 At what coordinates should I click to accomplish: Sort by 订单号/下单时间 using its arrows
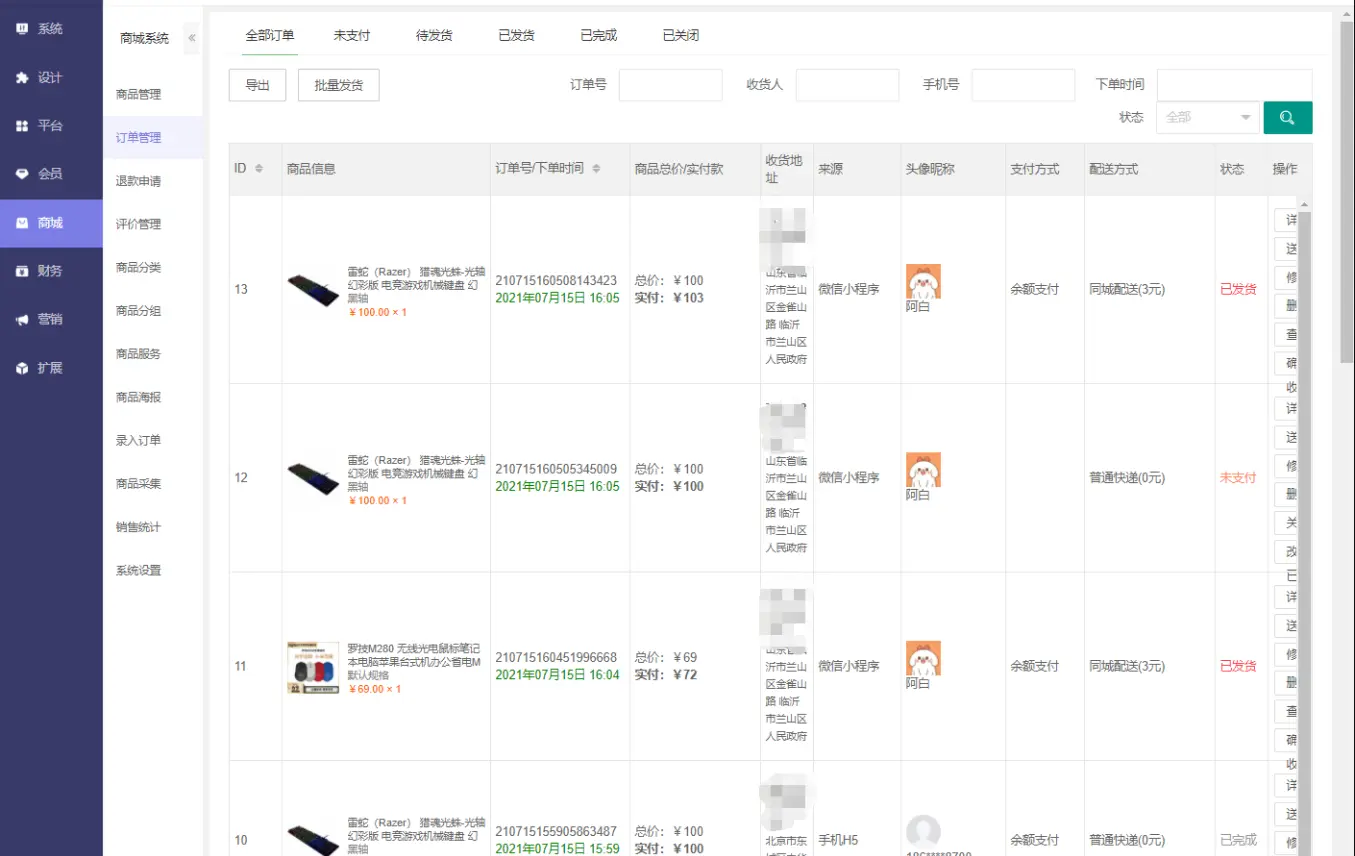coord(596,168)
